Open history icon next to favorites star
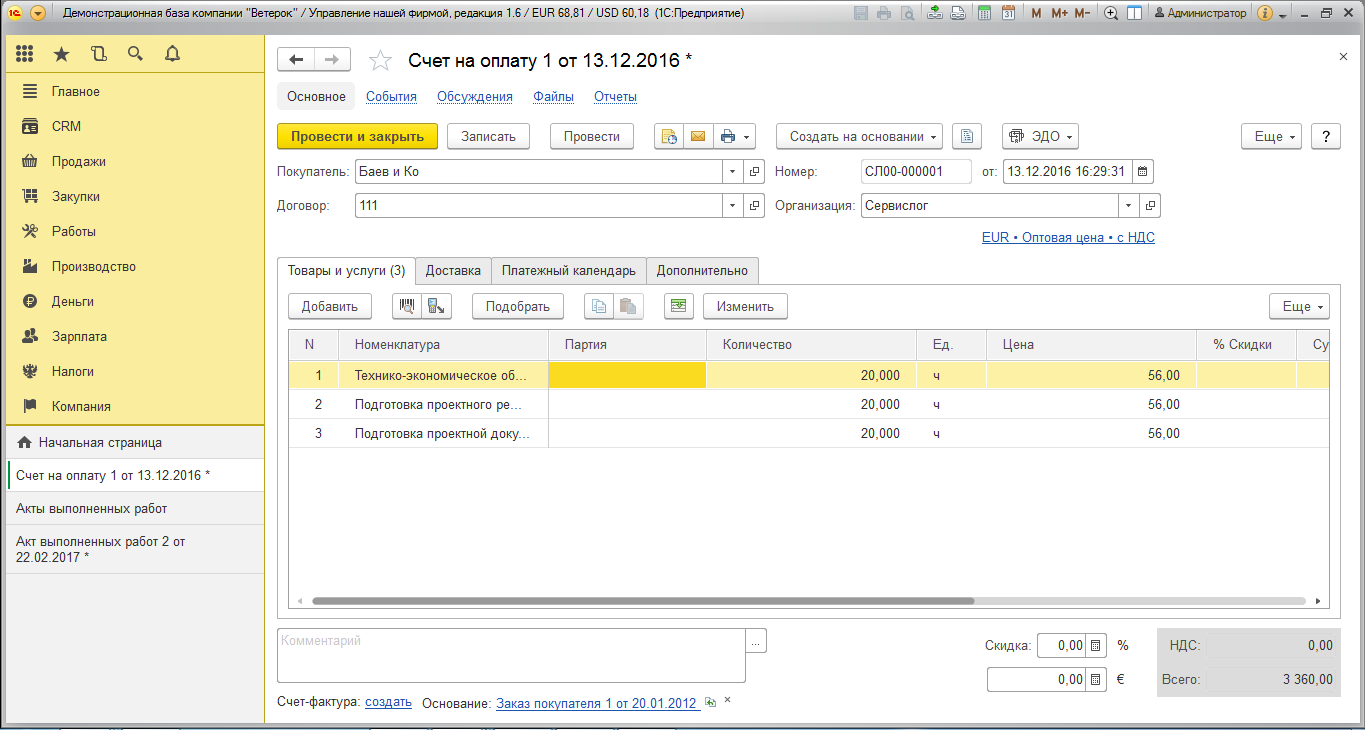This screenshot has height=730, width=1365. [98, 54]
